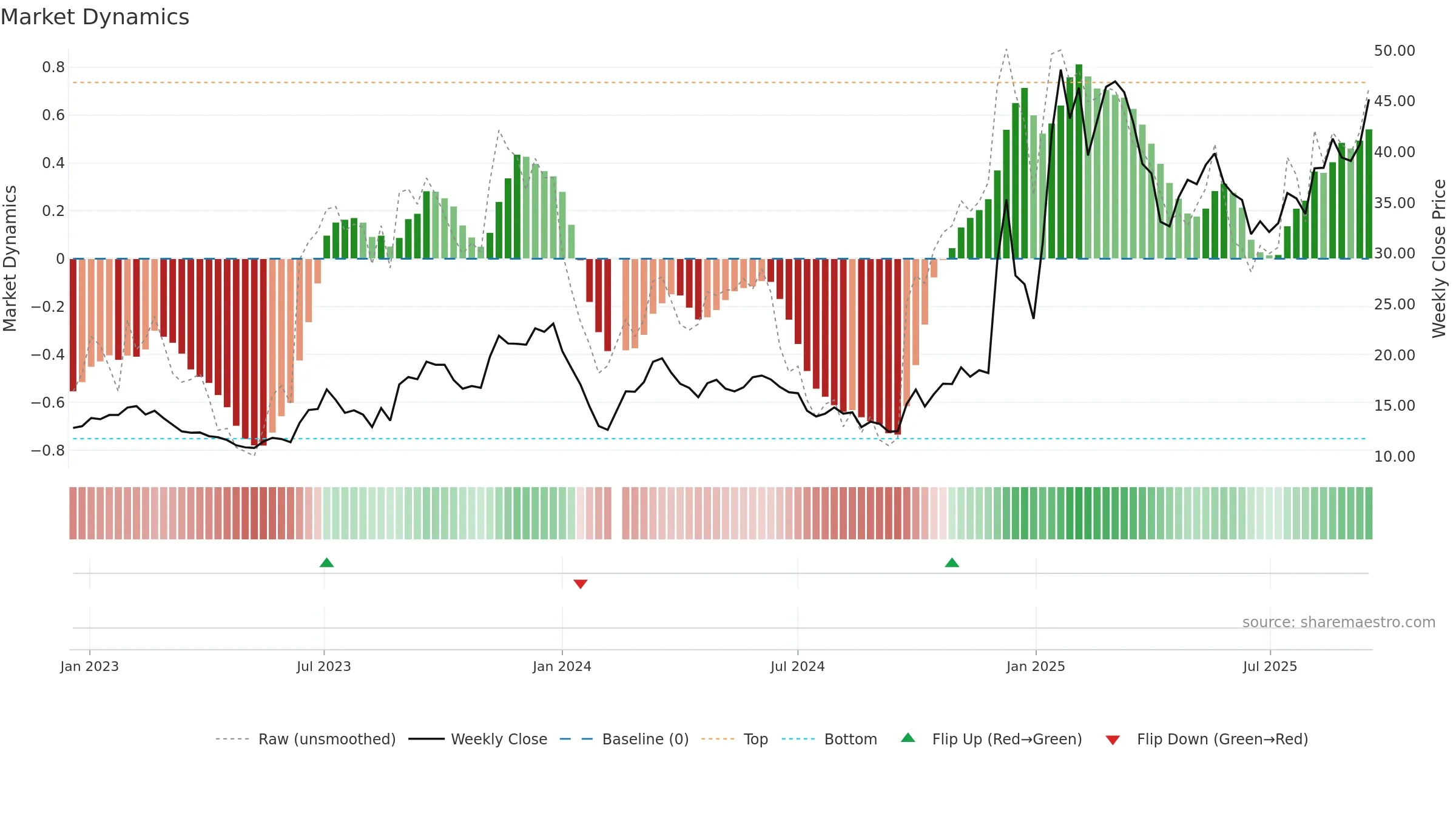
Task: Click the source: sharemaestro.com text
Action: click(1339, 622)
